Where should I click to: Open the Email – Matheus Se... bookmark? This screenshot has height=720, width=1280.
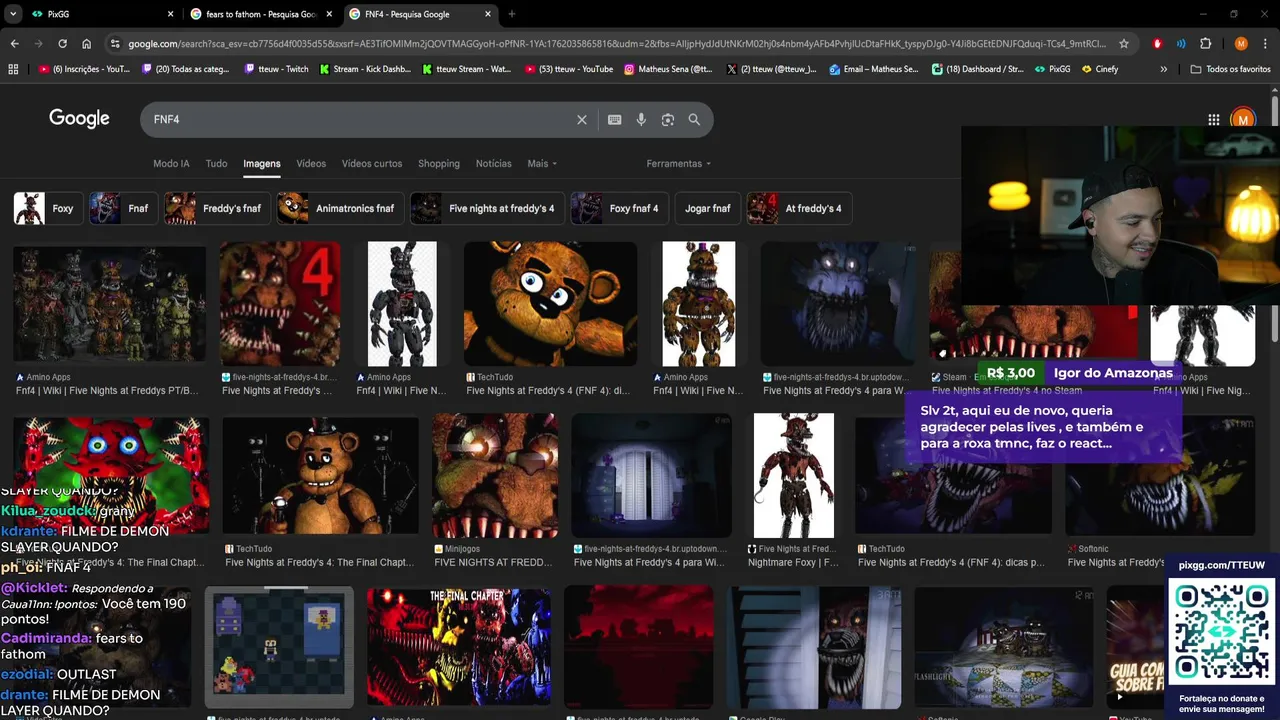(873, 69)
